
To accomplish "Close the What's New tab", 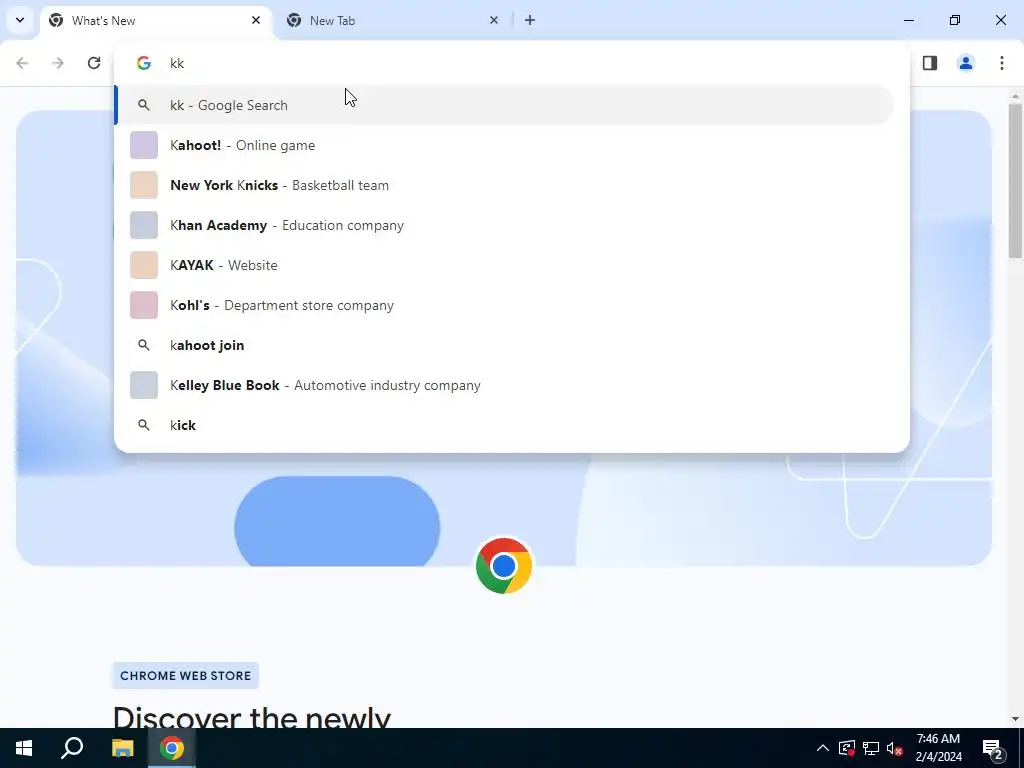I will [256, 20].
